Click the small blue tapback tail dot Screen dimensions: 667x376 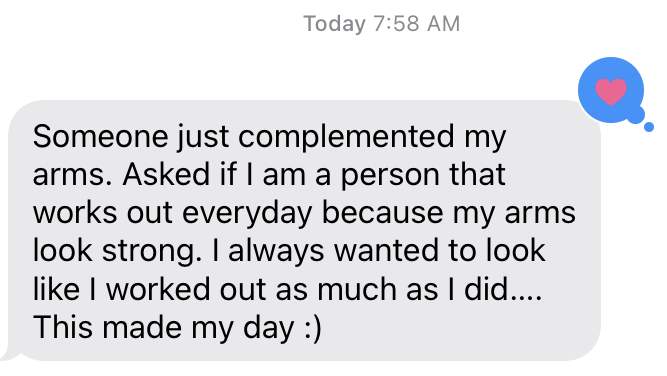(x=648, y=127)
